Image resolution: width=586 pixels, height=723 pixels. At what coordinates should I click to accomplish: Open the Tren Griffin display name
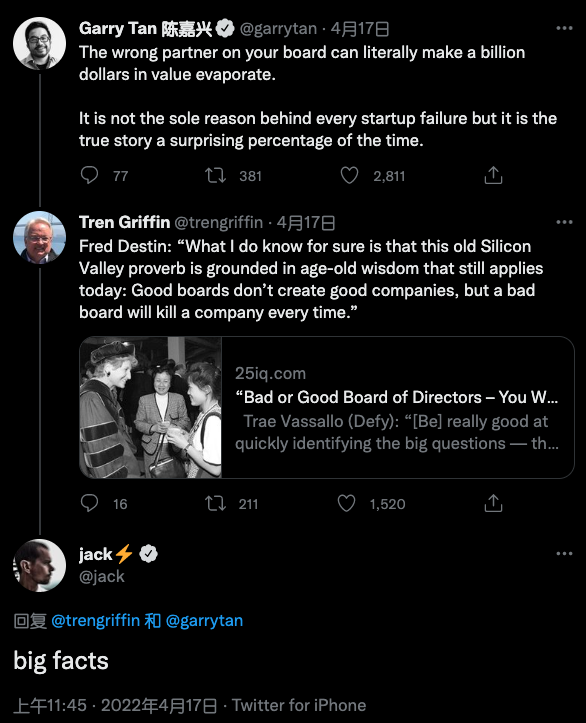click(124, 222)
